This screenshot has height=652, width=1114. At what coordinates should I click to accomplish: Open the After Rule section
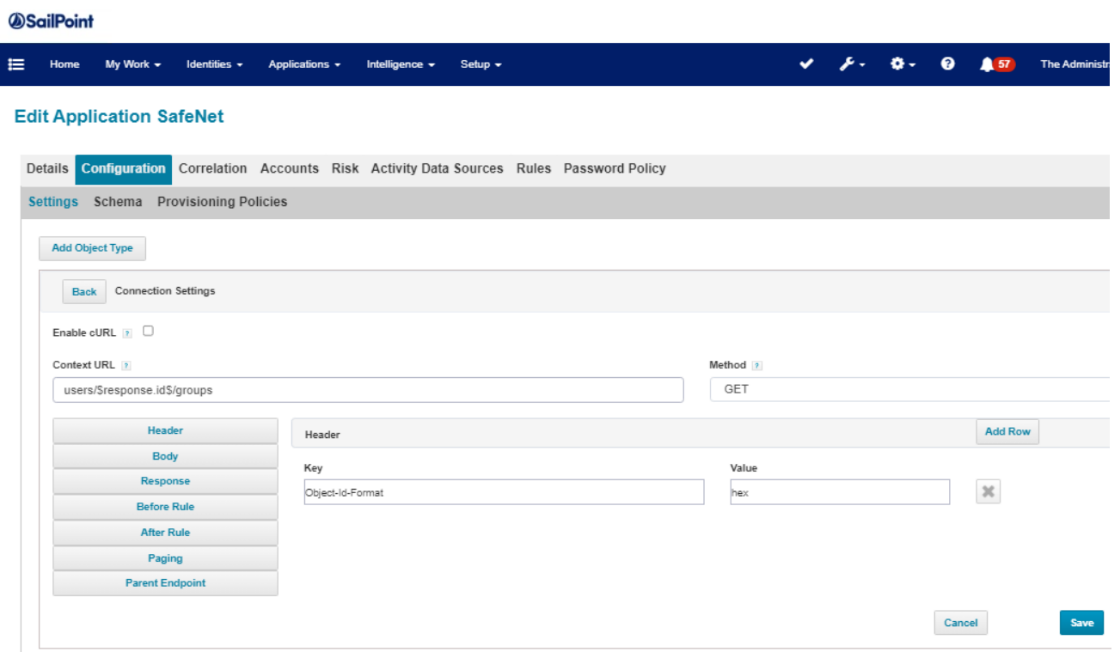click(166, 532)
